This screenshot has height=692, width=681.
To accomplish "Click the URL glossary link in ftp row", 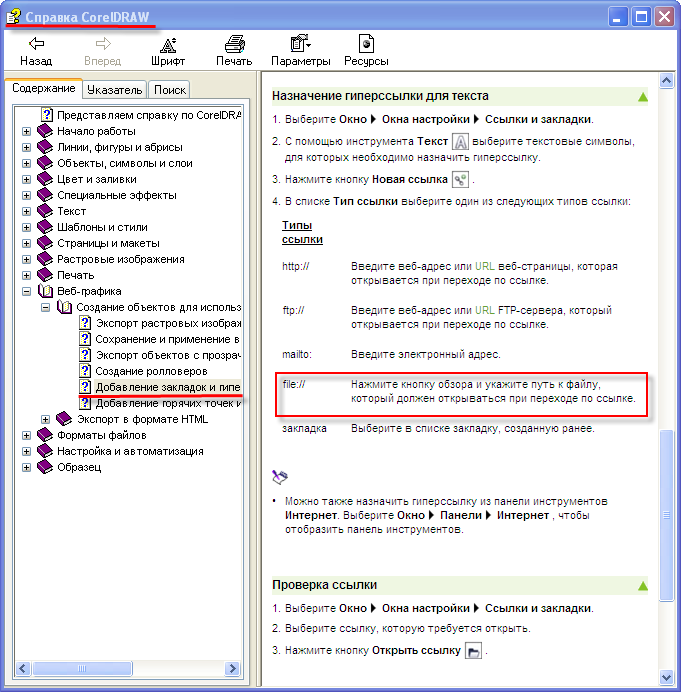I will pos(485,310).
